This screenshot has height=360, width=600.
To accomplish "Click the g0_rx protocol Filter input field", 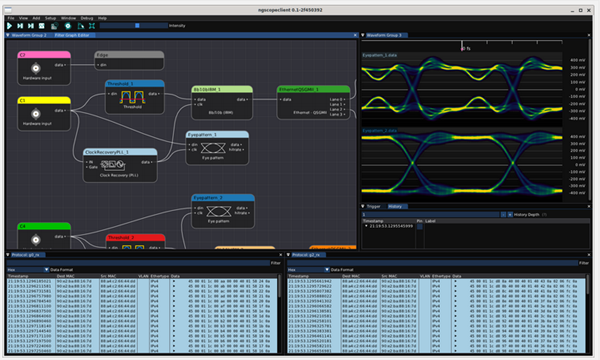I will pyautogui.click(x=138, y=263).
